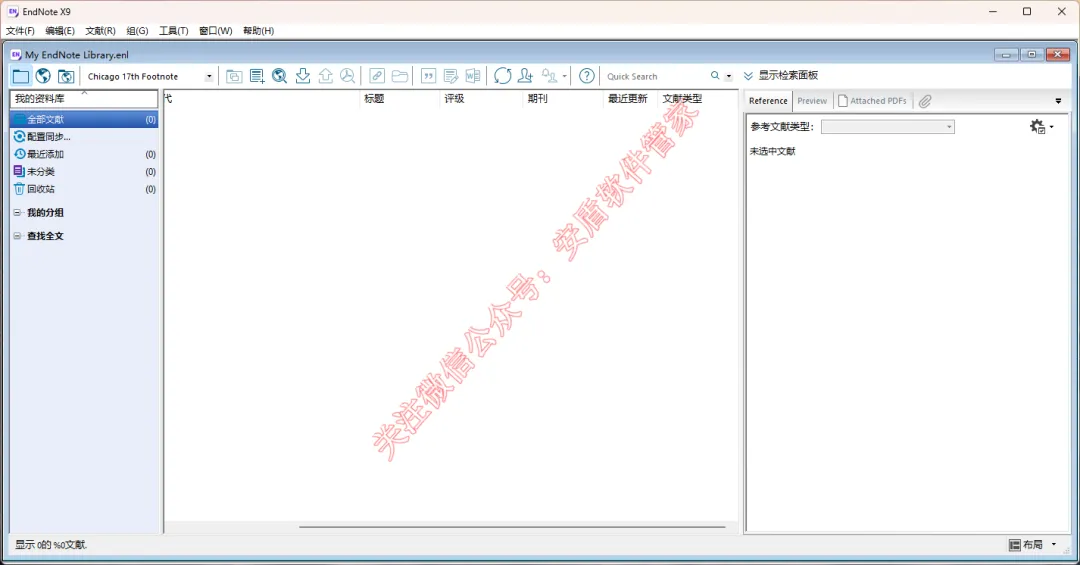This screenshot has width=1080, height=565.
Task: Click the paperclip attach file icon
Action: pyautogui.click(x=925, y=101)
